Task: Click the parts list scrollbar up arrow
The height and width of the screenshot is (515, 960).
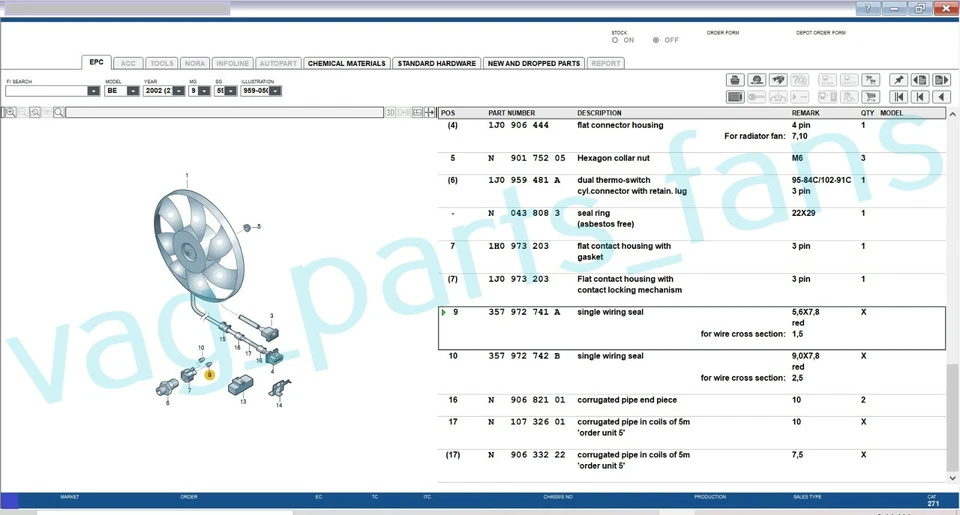Action: pos(953,114)
